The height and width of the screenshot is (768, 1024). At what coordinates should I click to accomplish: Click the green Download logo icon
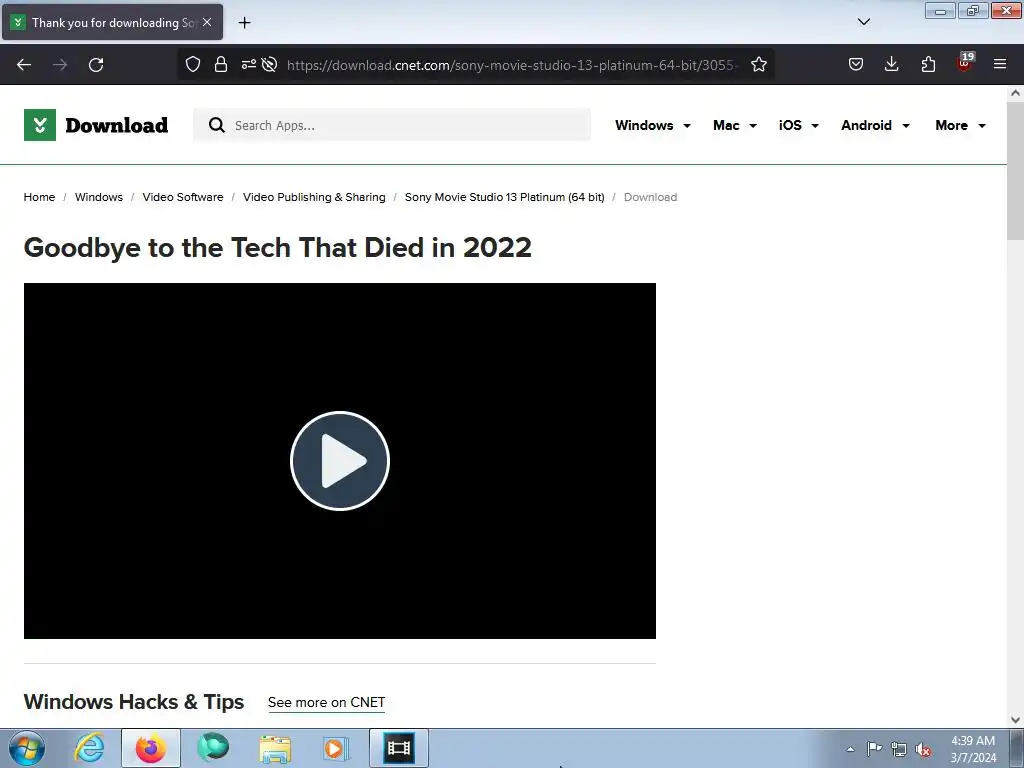pyautogui.click(x=40, y=125)
